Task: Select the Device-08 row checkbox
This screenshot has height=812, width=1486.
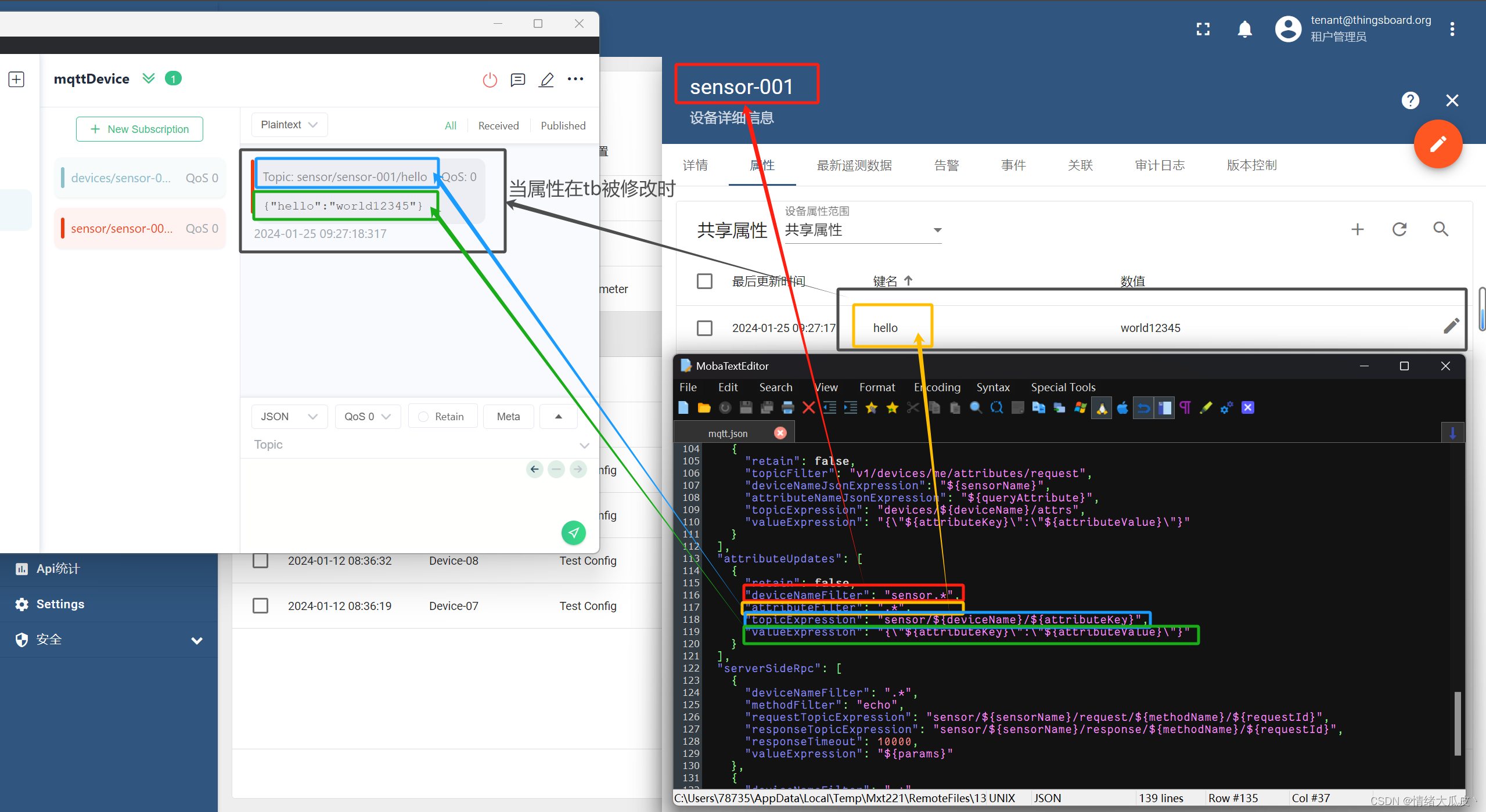Action: click(x=260, y=561)
